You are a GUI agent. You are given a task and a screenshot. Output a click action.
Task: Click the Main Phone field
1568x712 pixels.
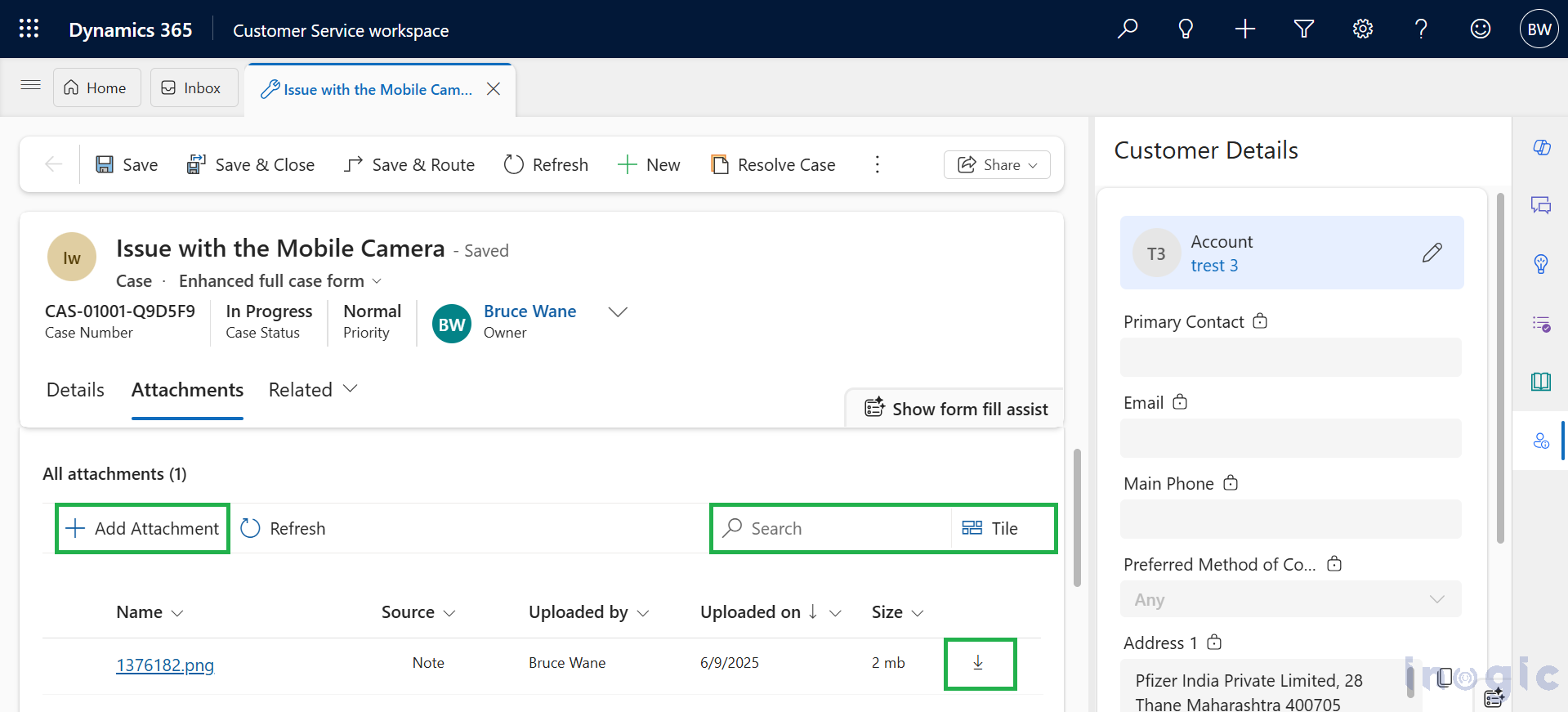point(1291,519)
